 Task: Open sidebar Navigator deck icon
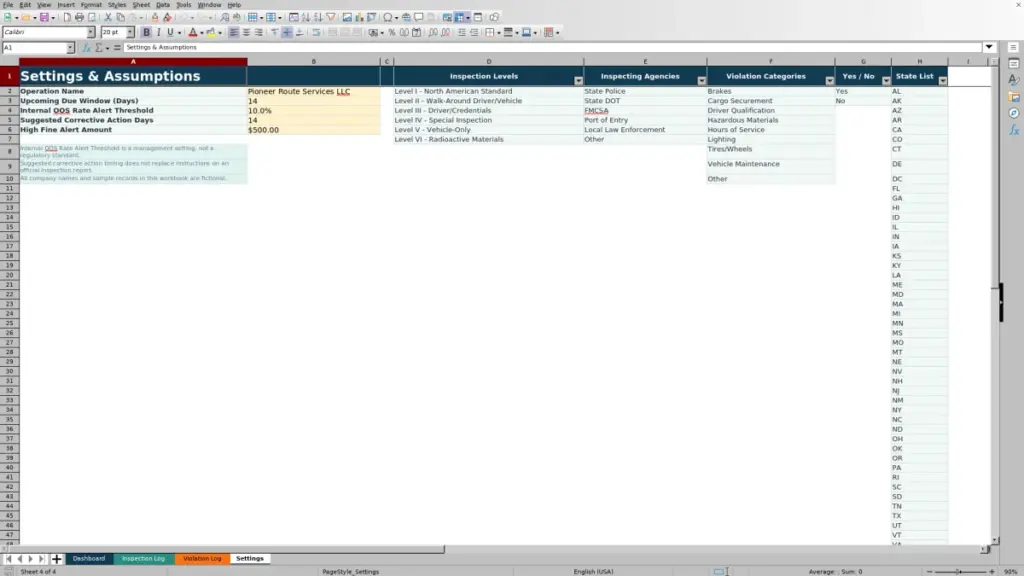(1014, 113)
